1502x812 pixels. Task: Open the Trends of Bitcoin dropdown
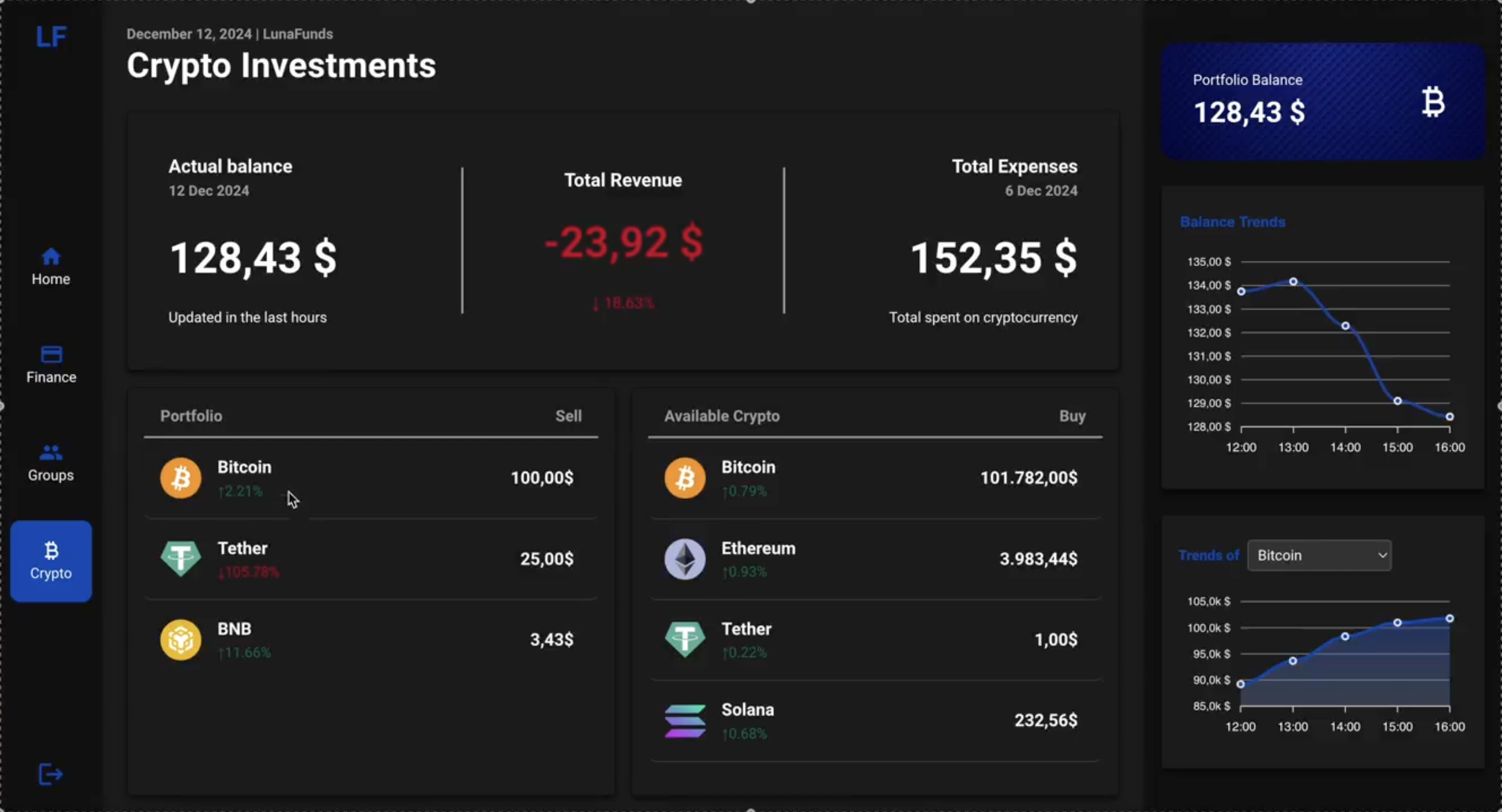pos(1319,555)
